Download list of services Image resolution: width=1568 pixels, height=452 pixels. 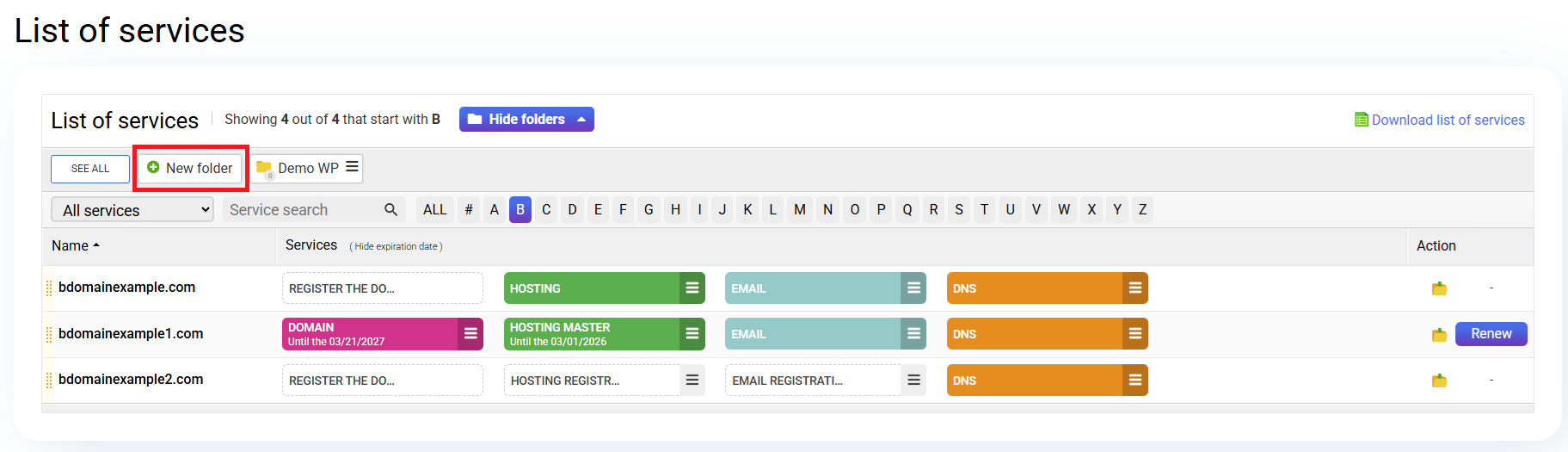(1448, 121)
